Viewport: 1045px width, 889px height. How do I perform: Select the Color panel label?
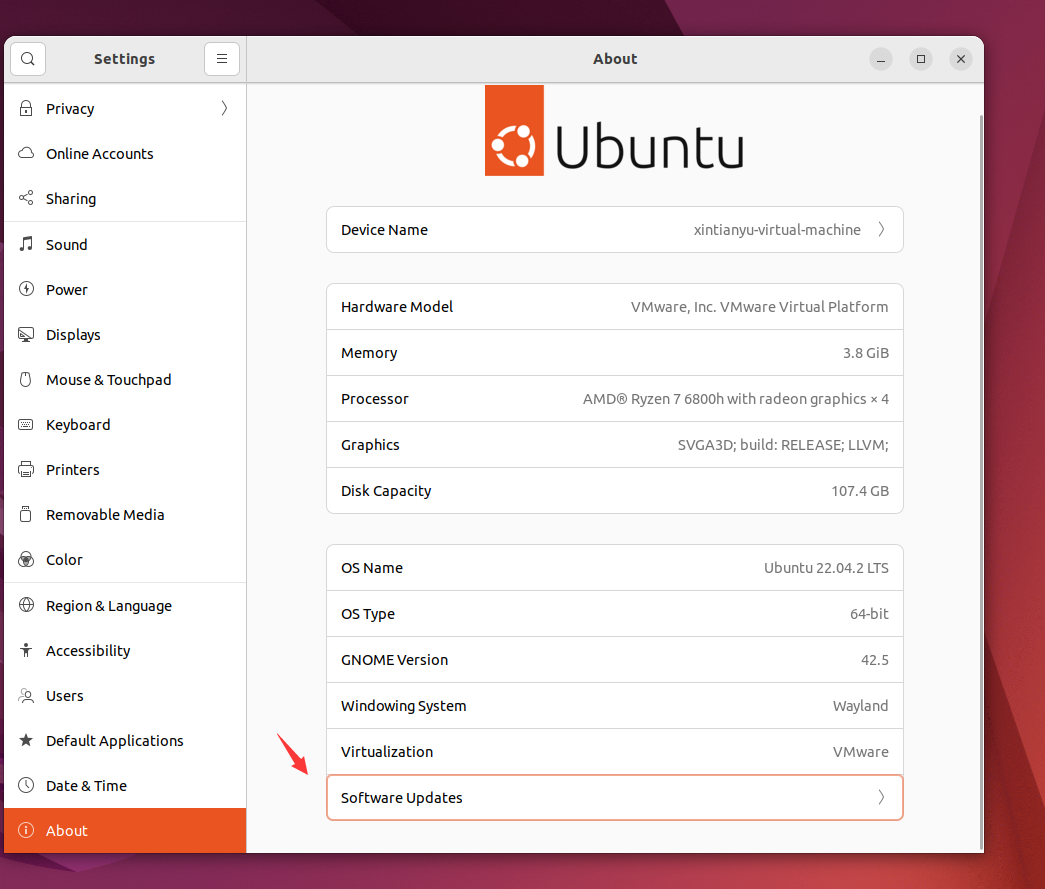64,560
